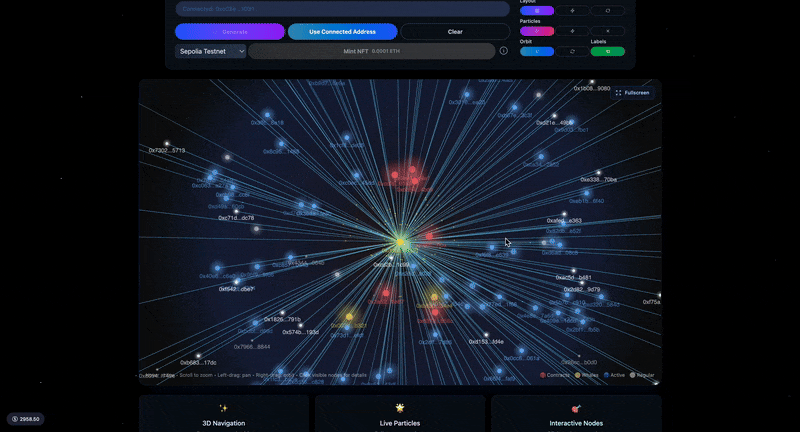Viewport: 800px width, 432px height.
Task: Open the Interactive Nodes feature card
Action: pos(576,414)
